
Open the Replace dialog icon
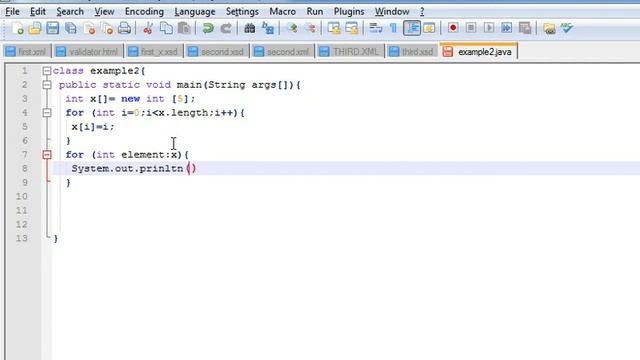pos(268,28)
